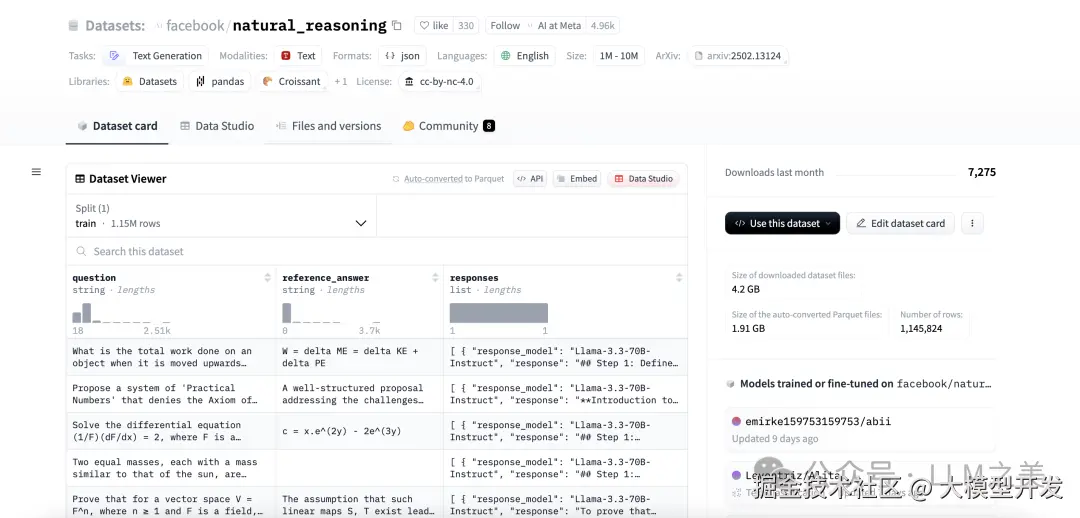The width and height of the screenshot is (1080, 518).
Task: Focus the Search this dataset field
Action: [377, 251]
